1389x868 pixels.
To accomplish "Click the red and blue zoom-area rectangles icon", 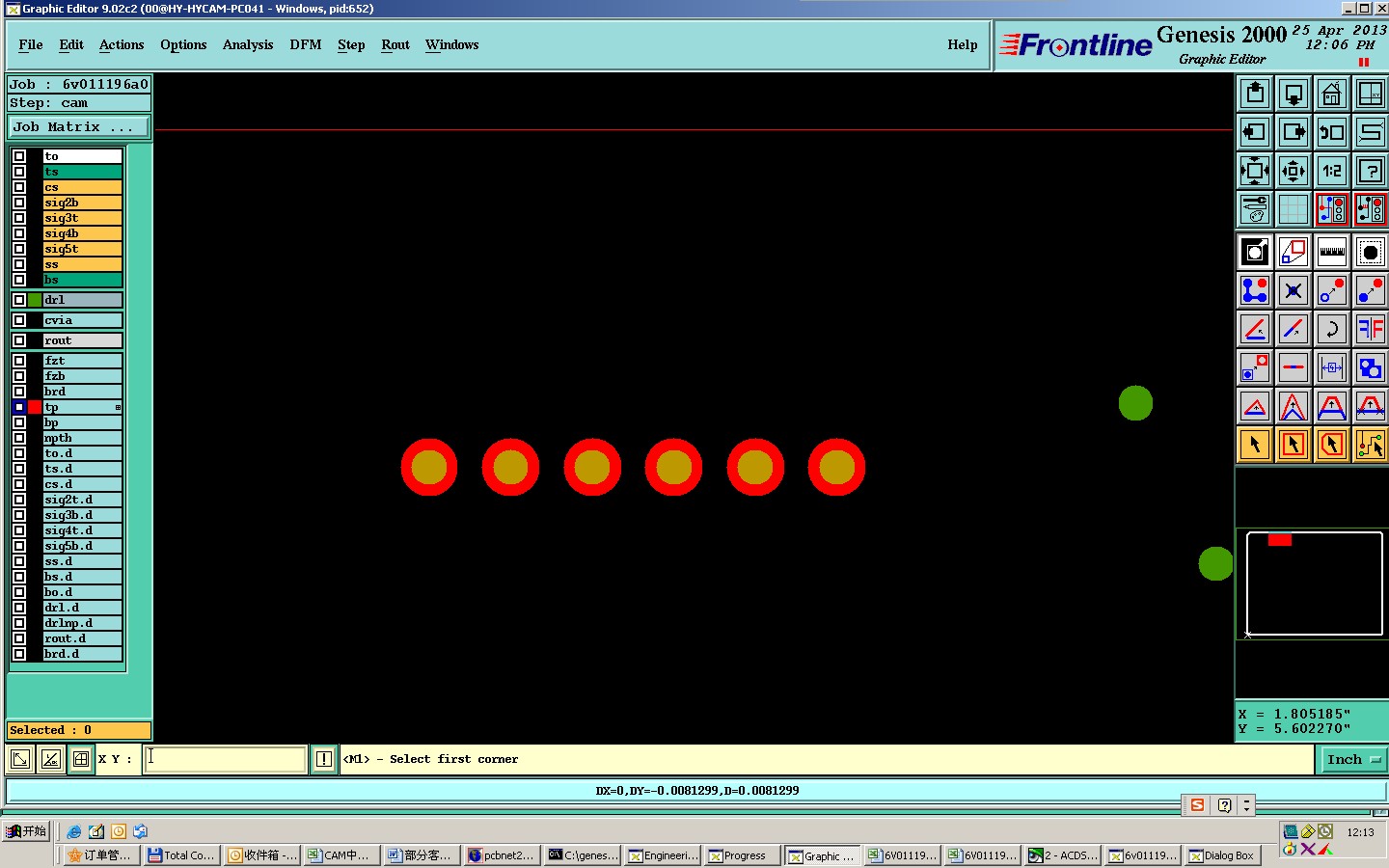I will (x=1293, y=252).
